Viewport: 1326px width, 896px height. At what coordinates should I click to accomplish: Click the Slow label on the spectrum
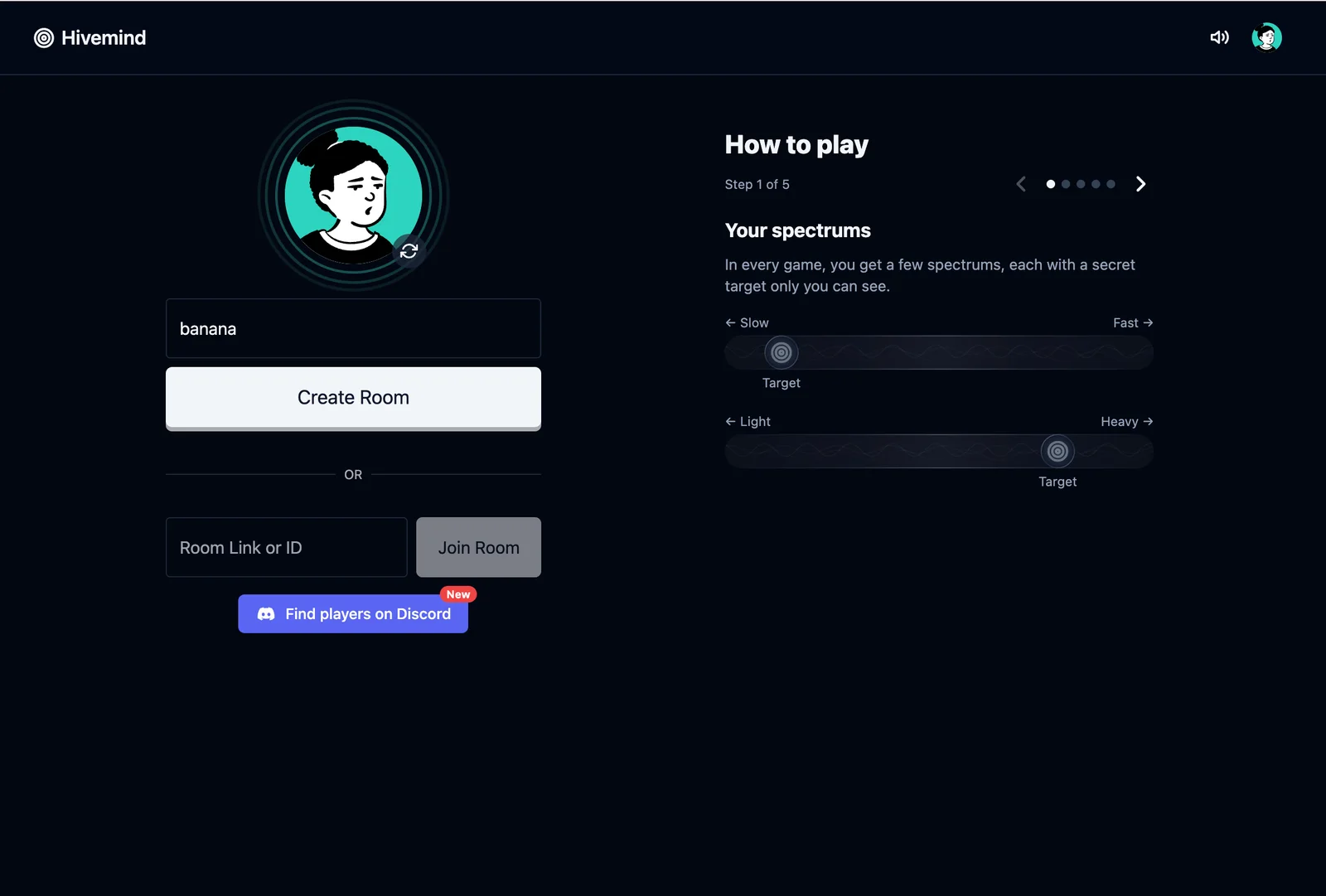click(x=754, y=322)
